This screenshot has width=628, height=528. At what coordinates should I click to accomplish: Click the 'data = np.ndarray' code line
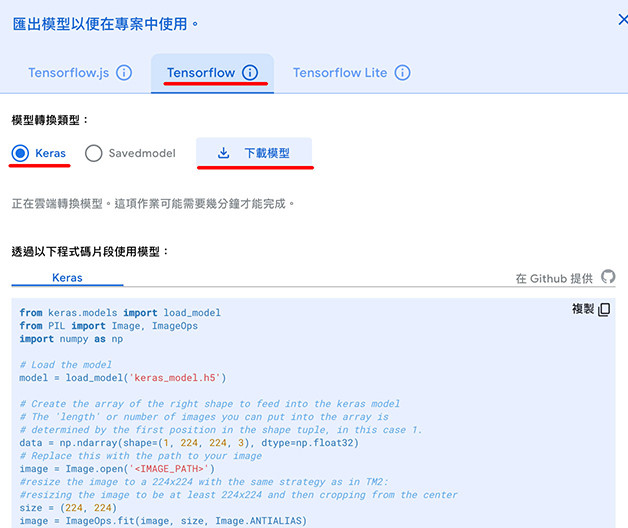189,443
